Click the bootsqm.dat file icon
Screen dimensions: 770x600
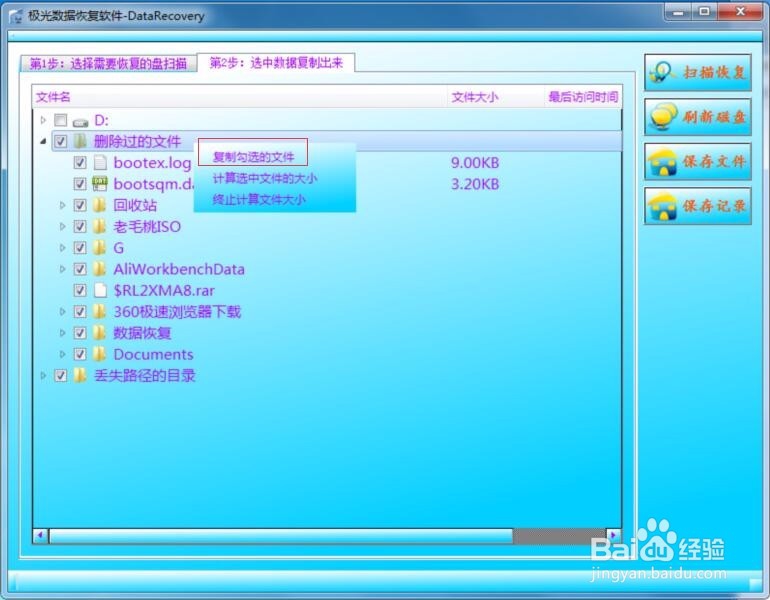tap(100, 184)
